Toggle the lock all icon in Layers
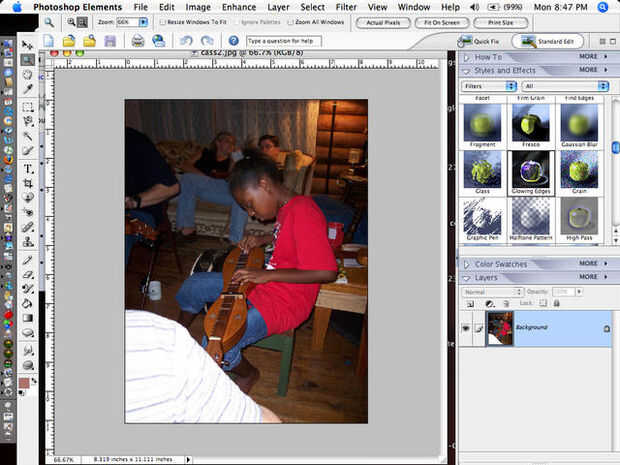The height and width of the screenshot is (465, 620). (556, 303)
